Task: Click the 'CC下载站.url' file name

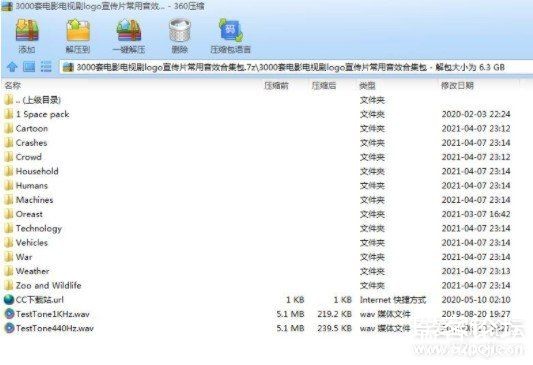Action: (x=40, y=300)
